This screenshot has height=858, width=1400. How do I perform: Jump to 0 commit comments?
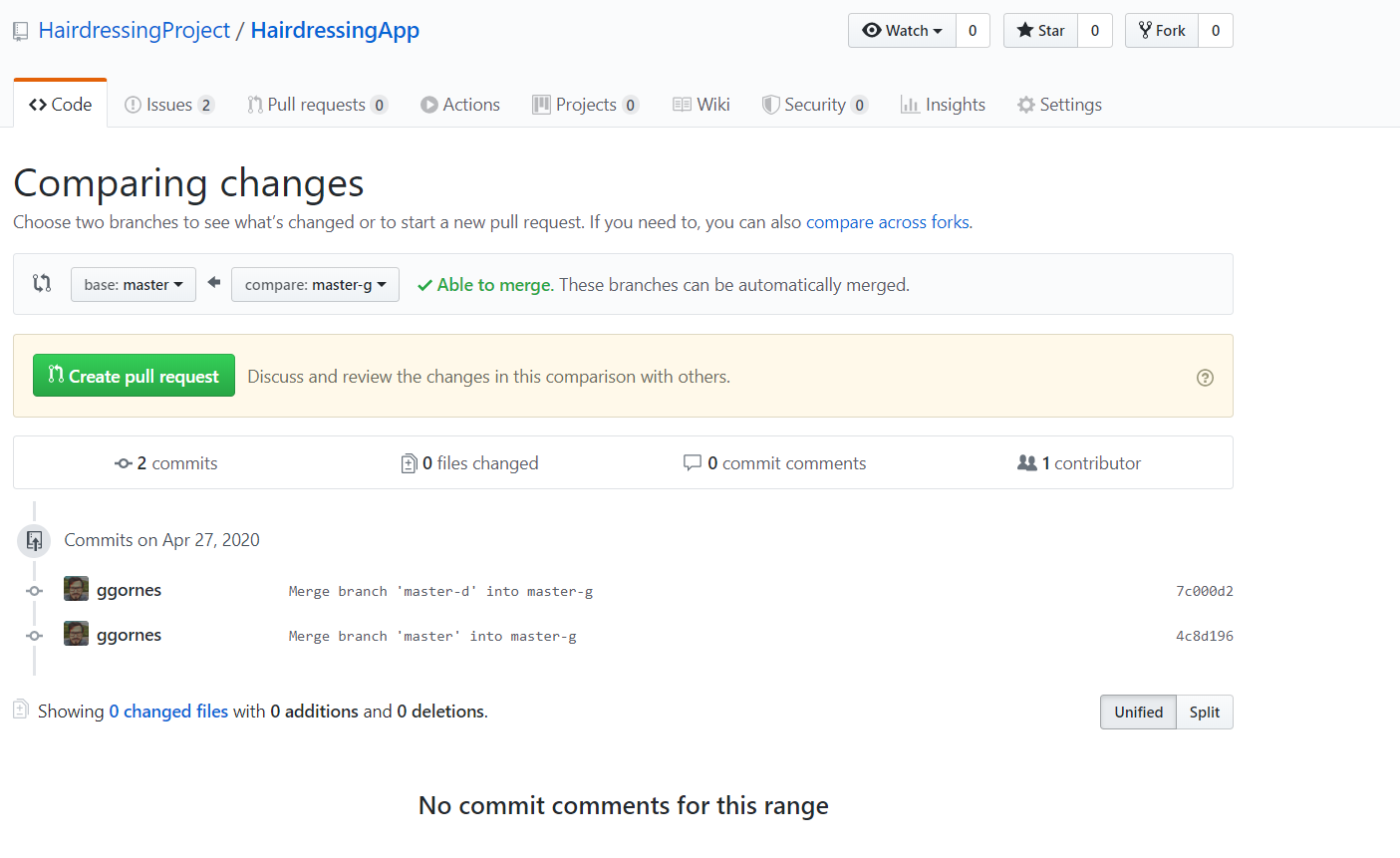(774, 463)
